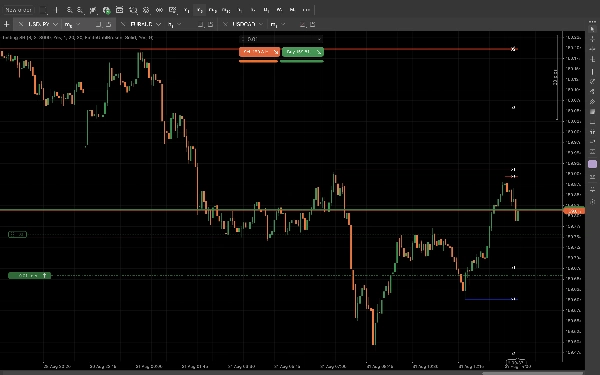Remove the red order line via X

tap(513, 49)
